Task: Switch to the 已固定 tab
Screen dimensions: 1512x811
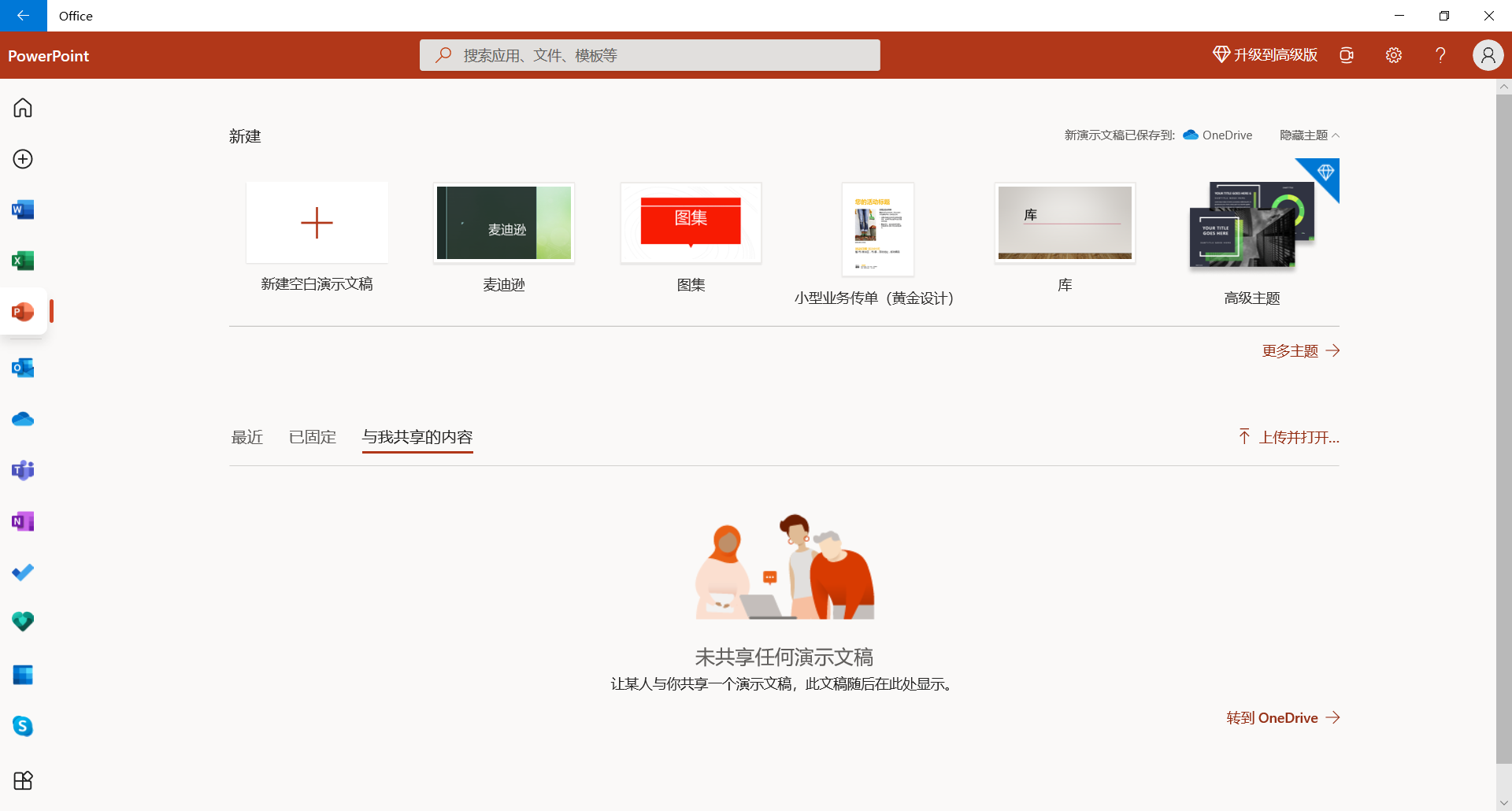Action: coord(312,437)
